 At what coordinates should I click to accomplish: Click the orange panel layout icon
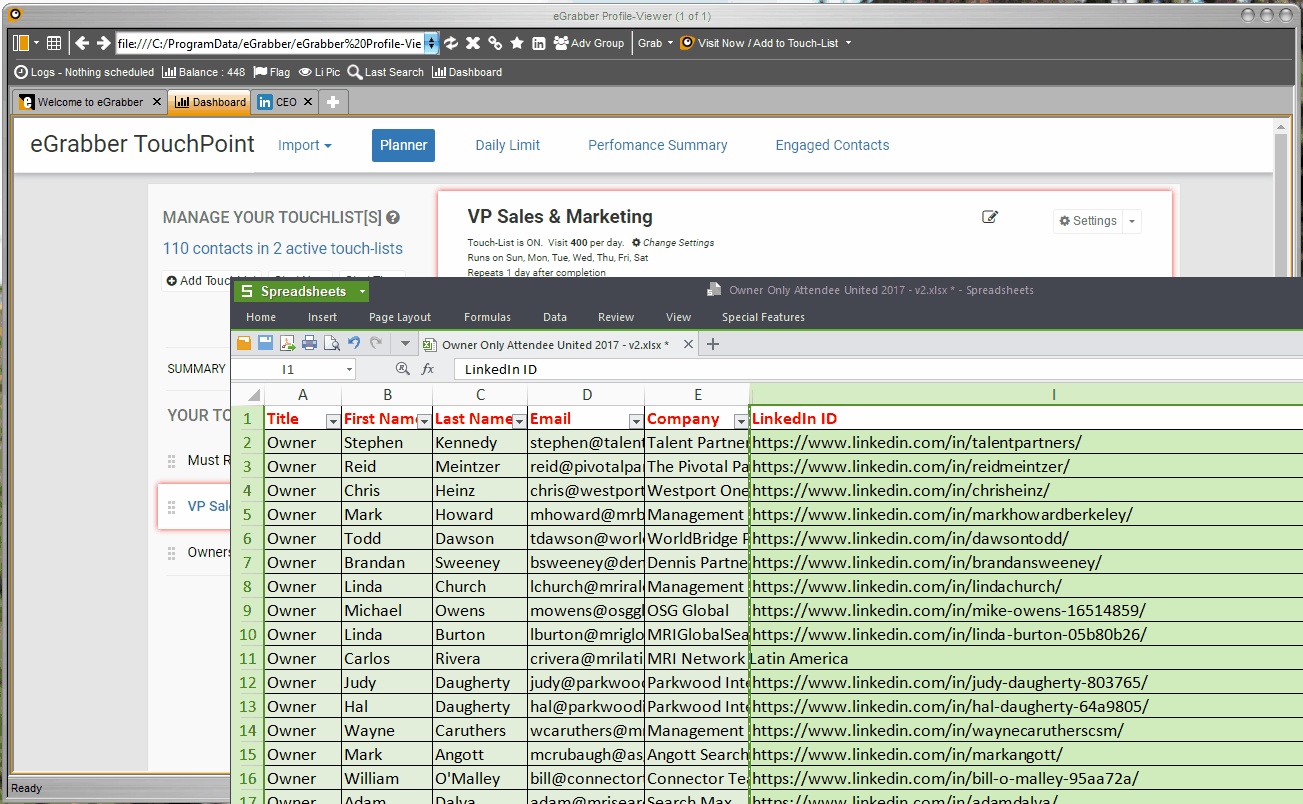21,43
